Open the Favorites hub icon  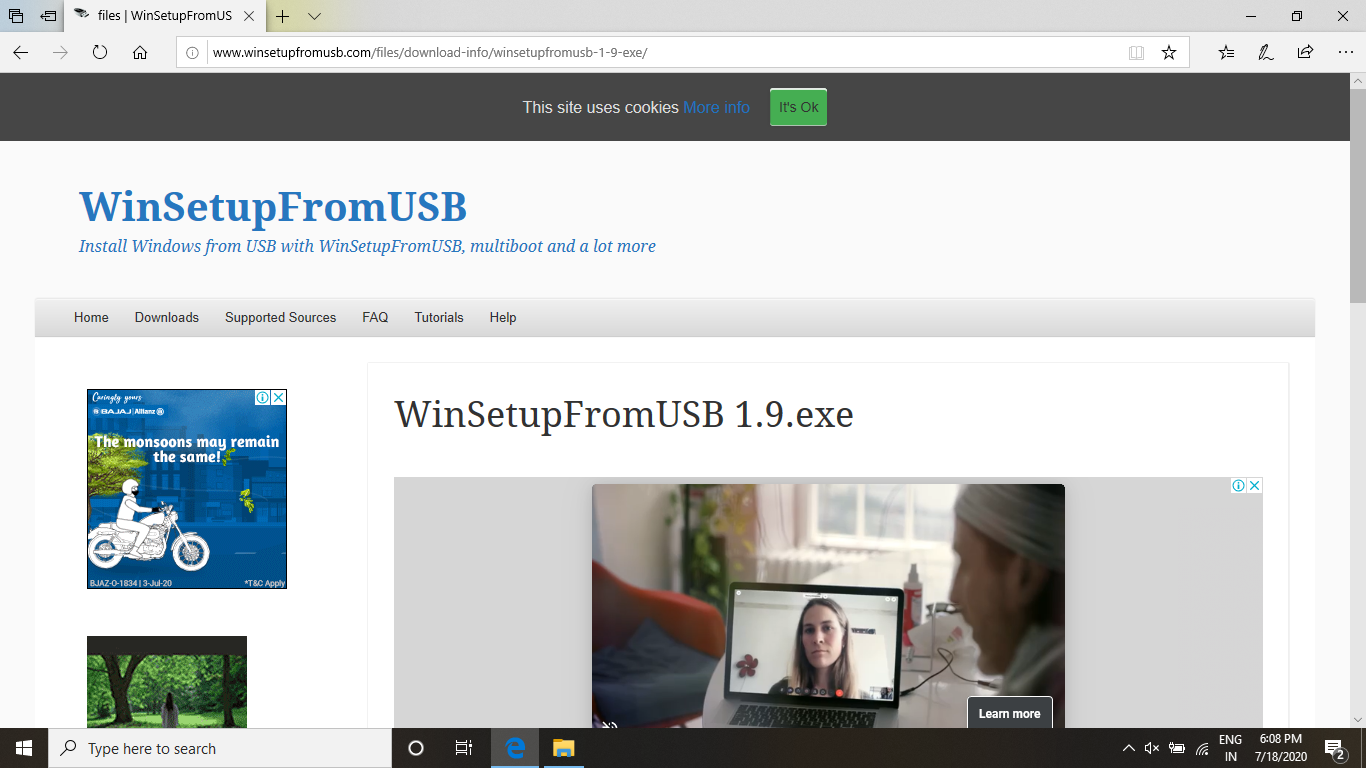tap(1227, 52)
